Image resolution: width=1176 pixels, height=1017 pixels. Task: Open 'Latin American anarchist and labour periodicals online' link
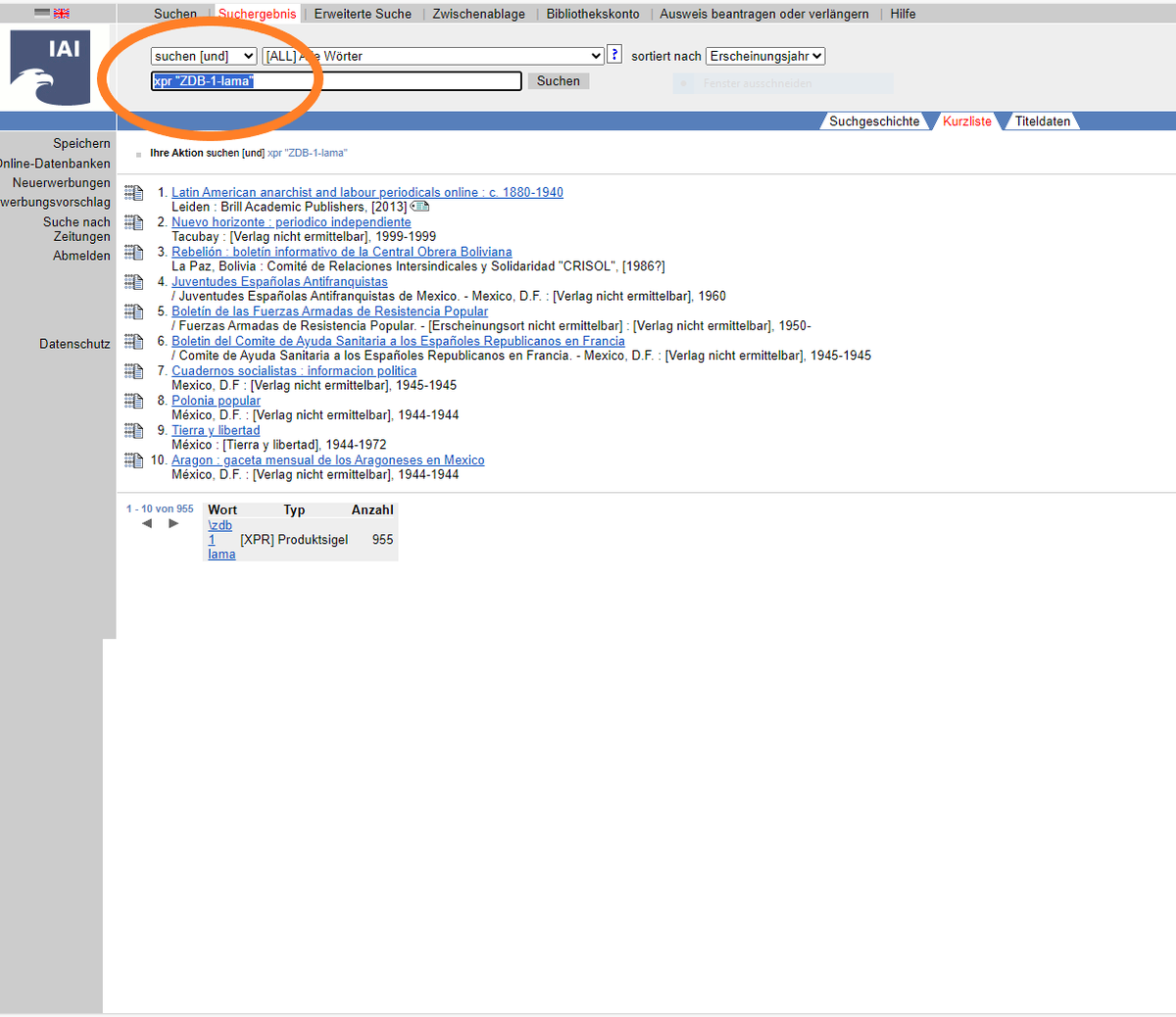pyautogui.click(x=367, y=192)
